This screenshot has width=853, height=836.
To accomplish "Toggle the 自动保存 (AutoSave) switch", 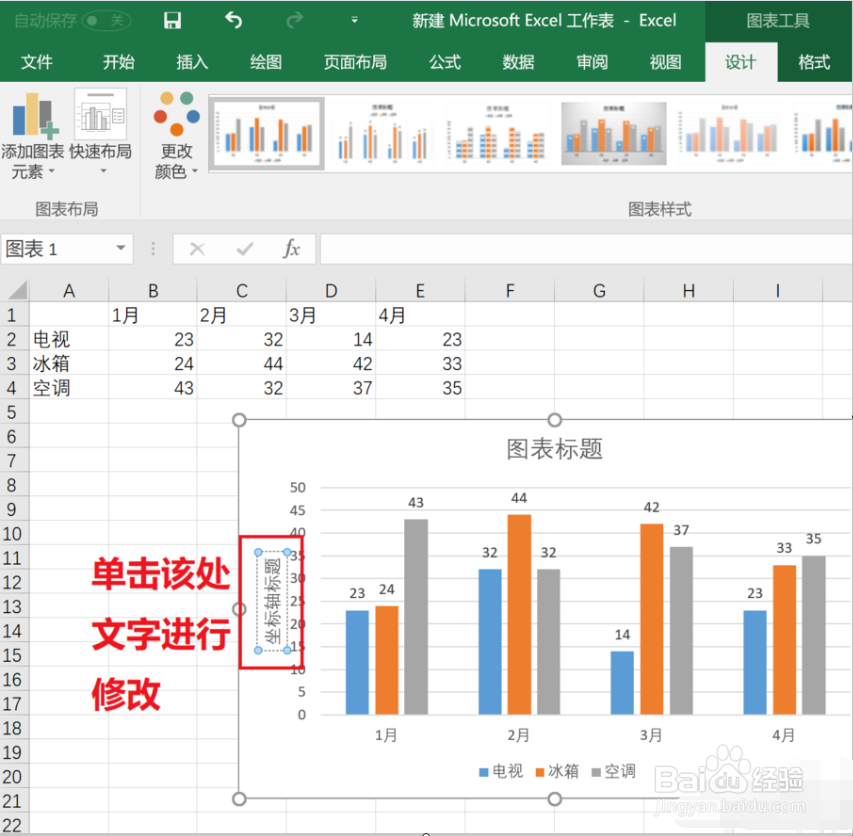I will [x=106, y=21].
